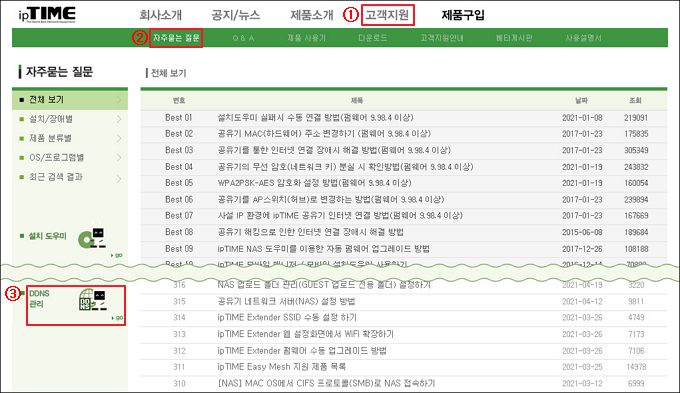680x393 pixels.
Task: Open the DDNS 관리 icon
Action: click(x=93, y=300)
